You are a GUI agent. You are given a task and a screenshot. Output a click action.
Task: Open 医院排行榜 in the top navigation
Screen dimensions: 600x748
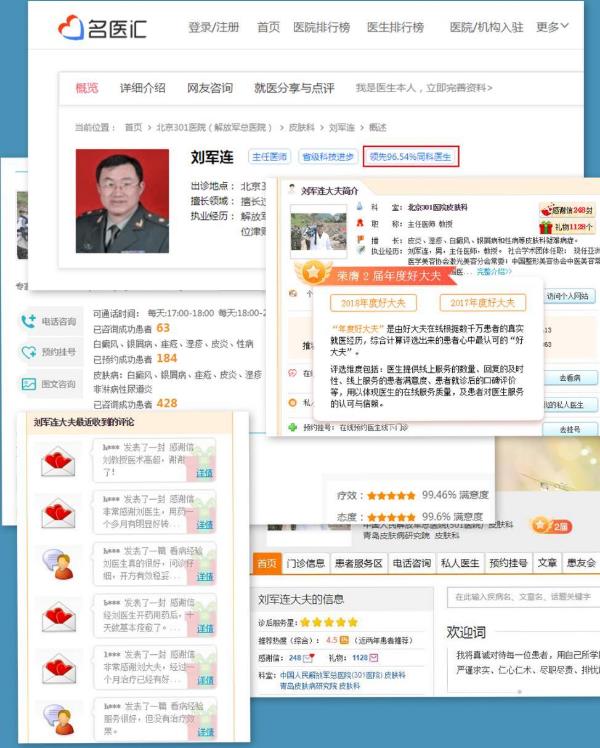pos(321,27)
